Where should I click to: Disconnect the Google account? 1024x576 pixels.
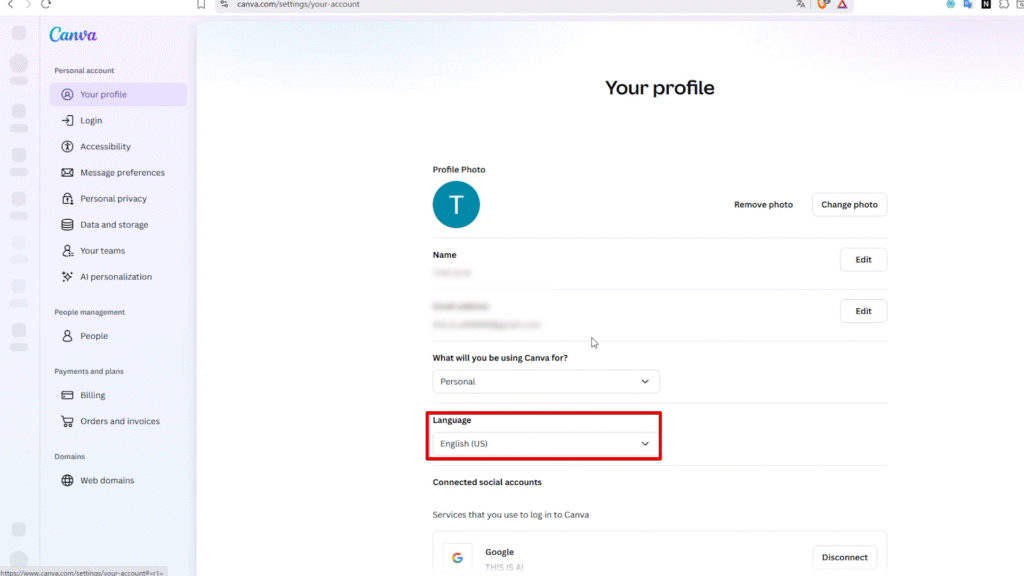coord(844,557)
